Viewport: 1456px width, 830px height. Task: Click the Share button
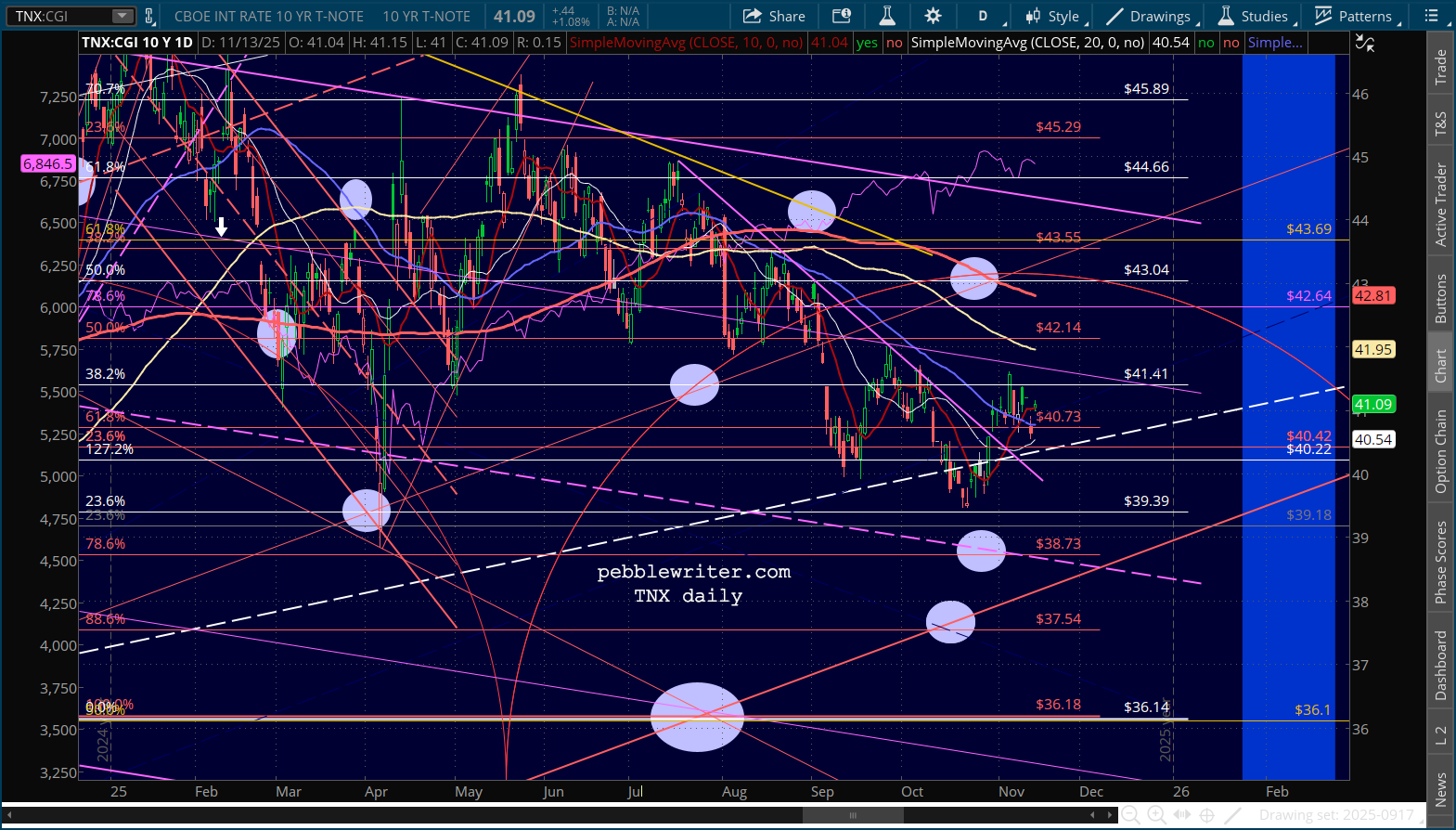click(775, 16)
